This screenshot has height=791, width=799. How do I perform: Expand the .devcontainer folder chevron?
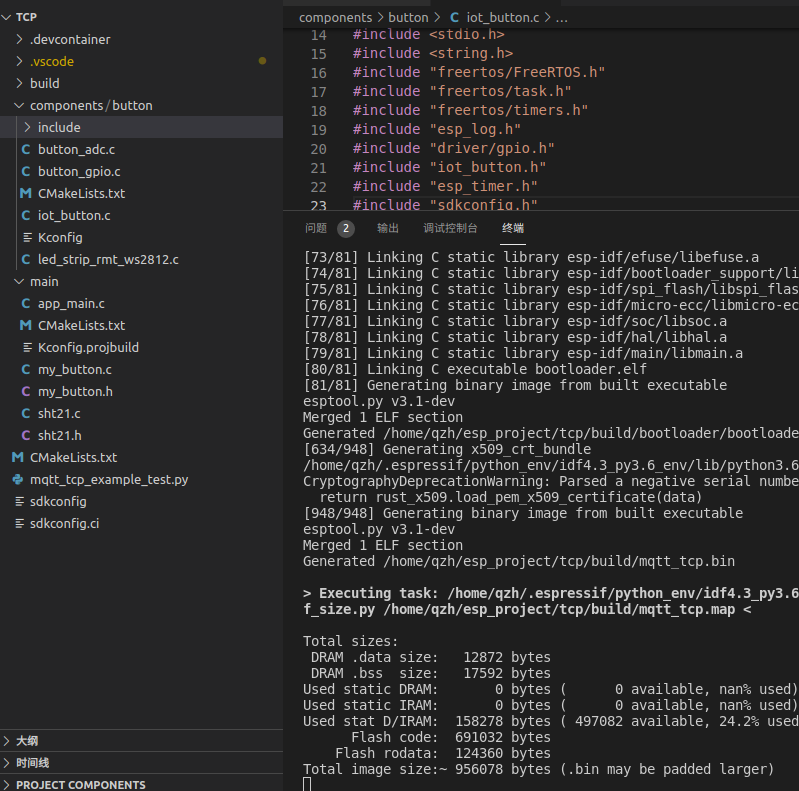coord(19,39)
